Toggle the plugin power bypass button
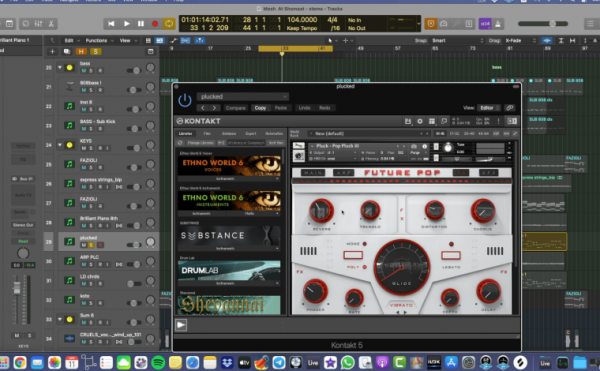 (185, 101)
